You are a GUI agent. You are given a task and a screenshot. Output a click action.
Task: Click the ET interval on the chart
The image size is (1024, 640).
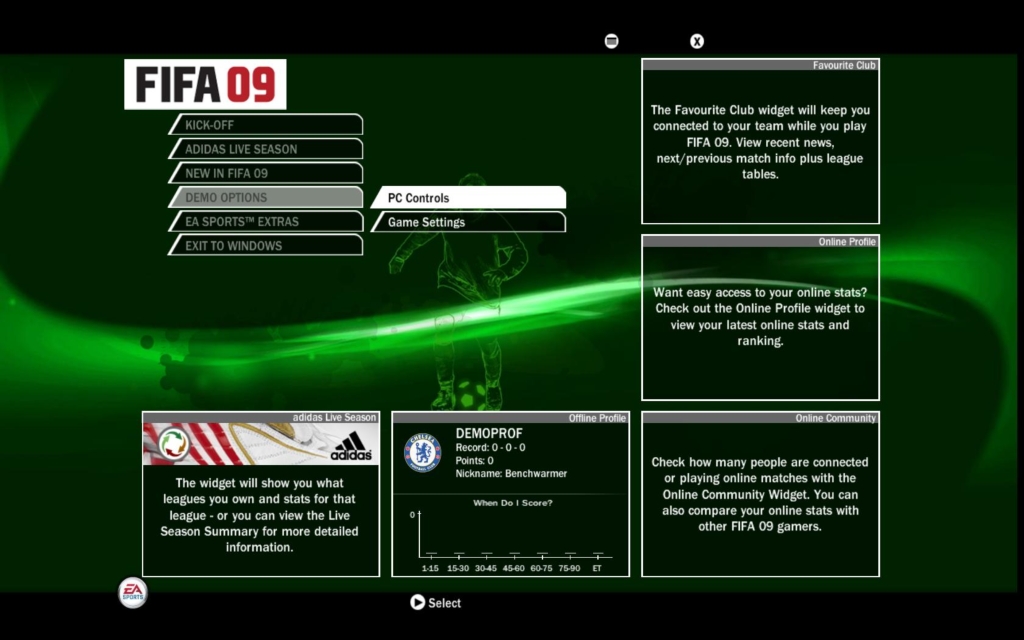[597, 568]
